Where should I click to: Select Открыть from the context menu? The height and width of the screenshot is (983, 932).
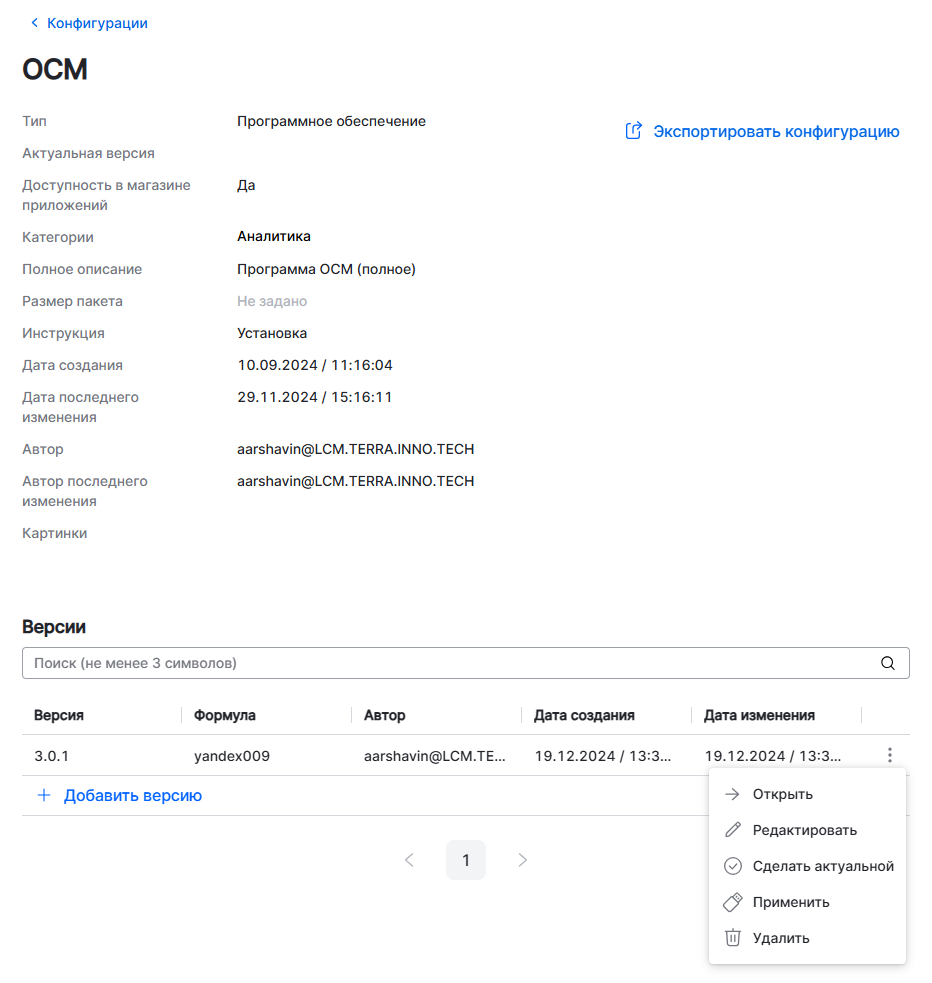(x=782, y=794)
